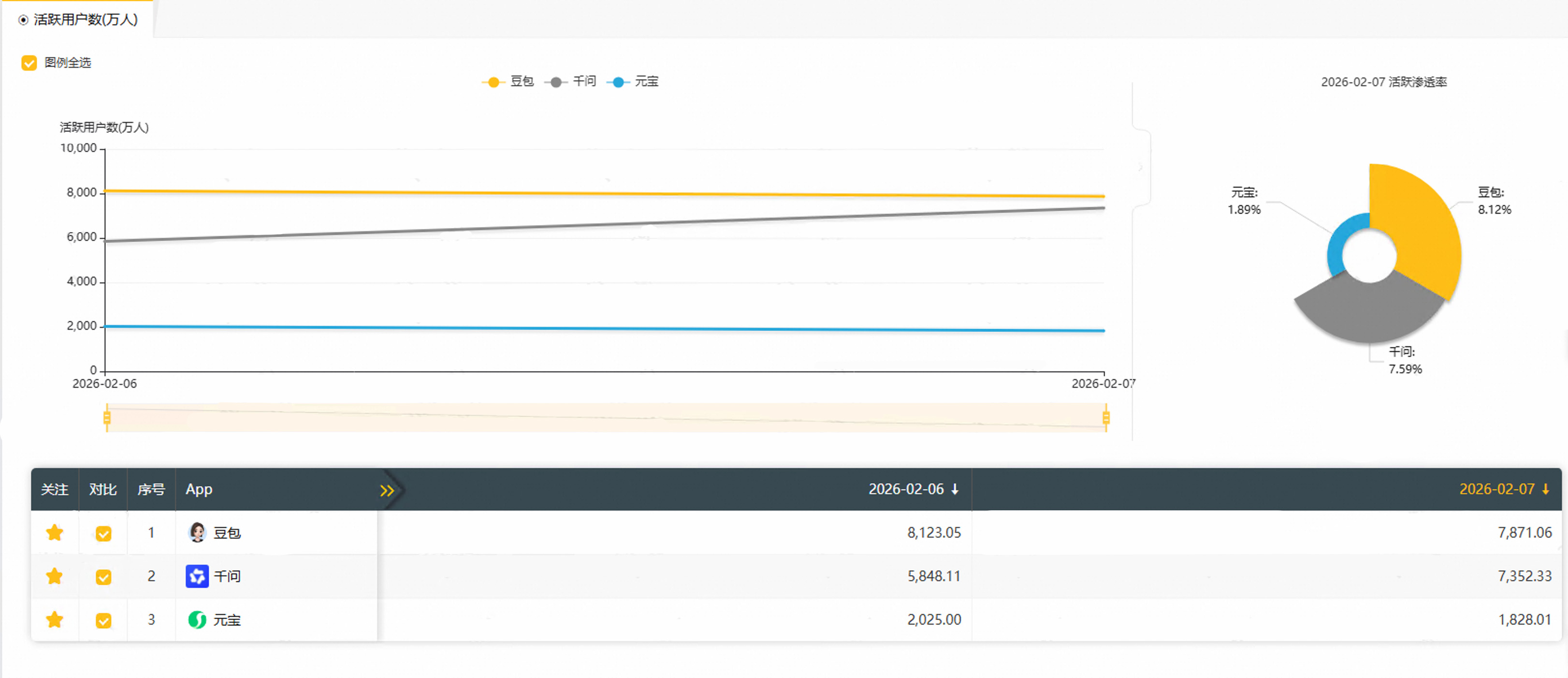Click the star icon for 豆包

(55, 532)
